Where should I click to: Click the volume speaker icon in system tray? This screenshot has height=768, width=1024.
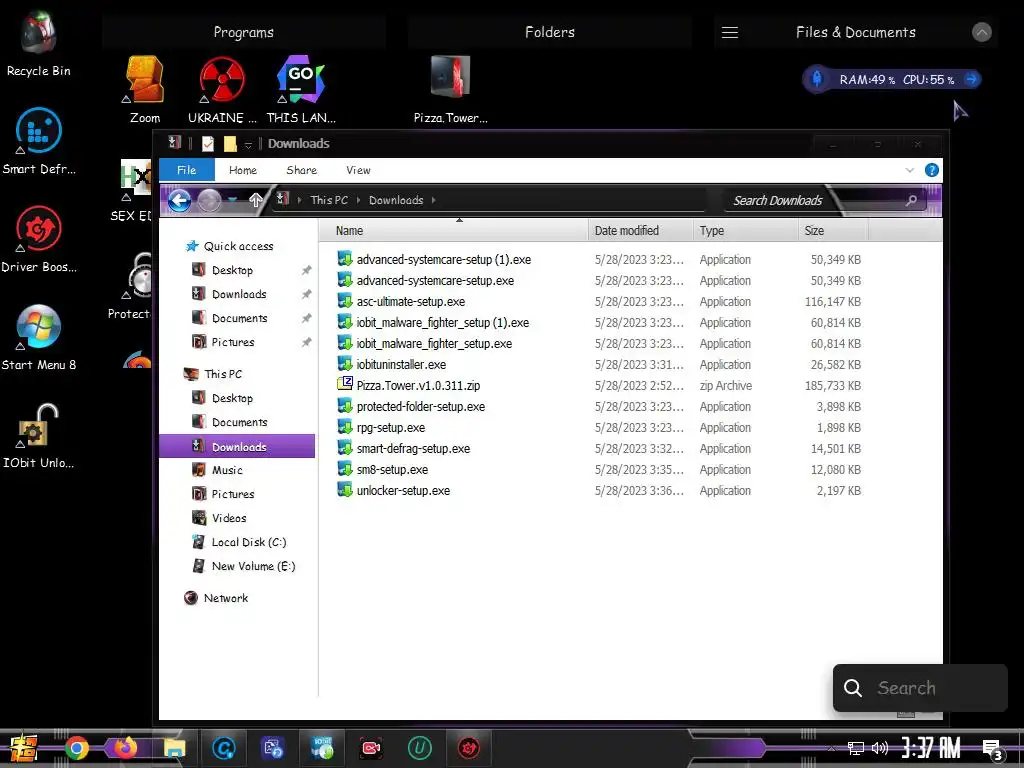point(880,748)
